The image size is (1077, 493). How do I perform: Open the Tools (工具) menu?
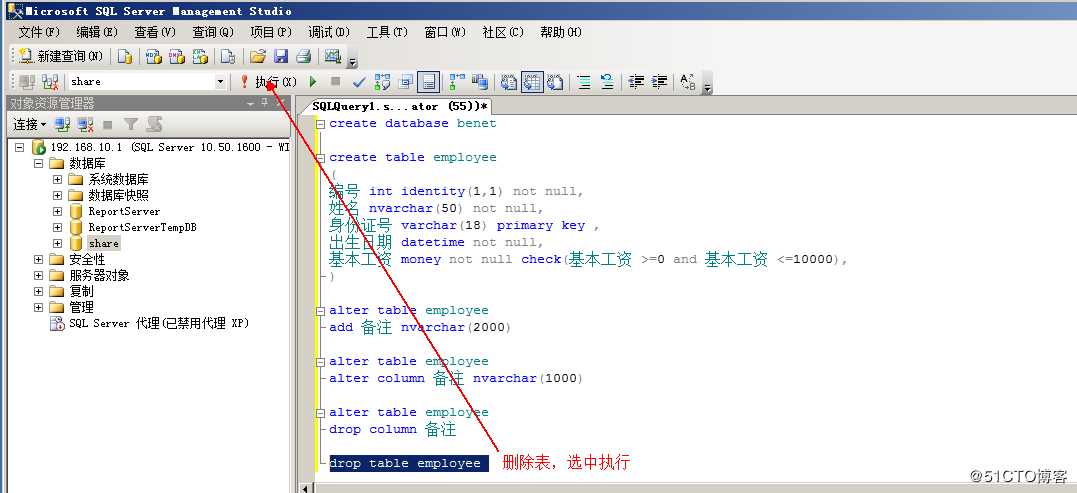pyautogui.click(x=387, y=32)
